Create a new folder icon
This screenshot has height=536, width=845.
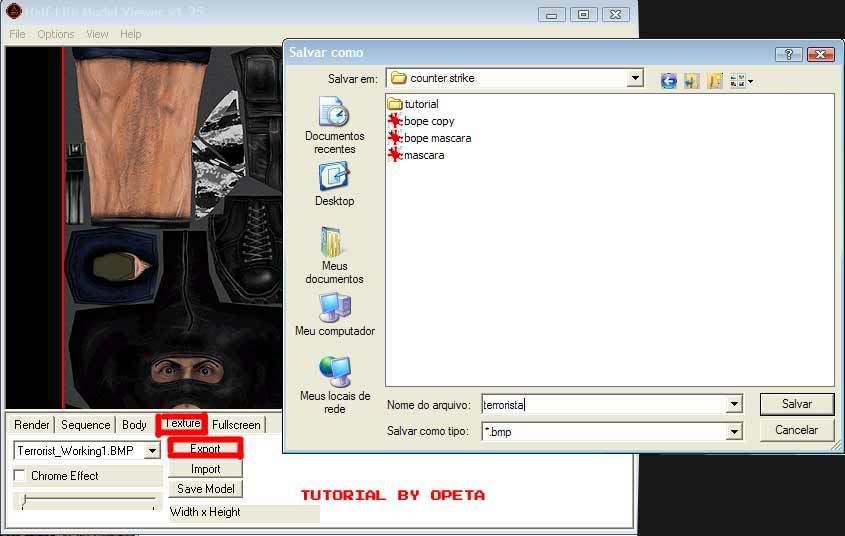[x=715, y=81]
